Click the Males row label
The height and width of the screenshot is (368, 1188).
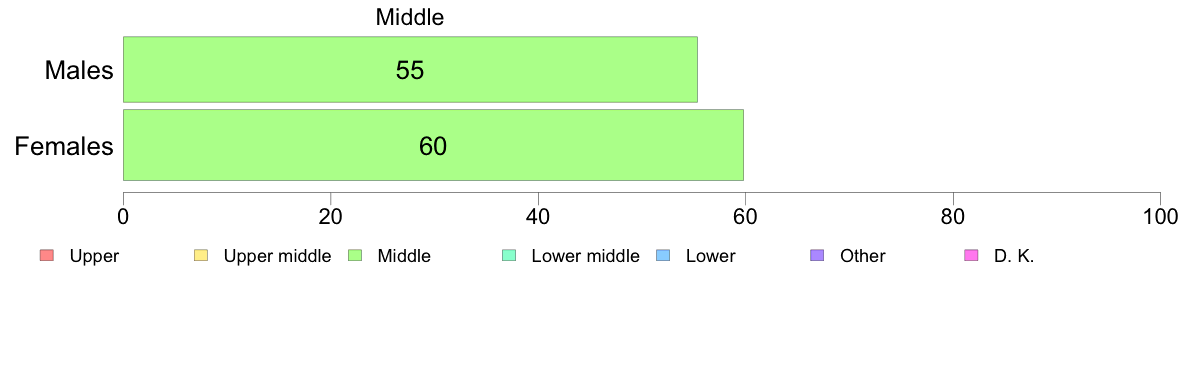(79, 70)
